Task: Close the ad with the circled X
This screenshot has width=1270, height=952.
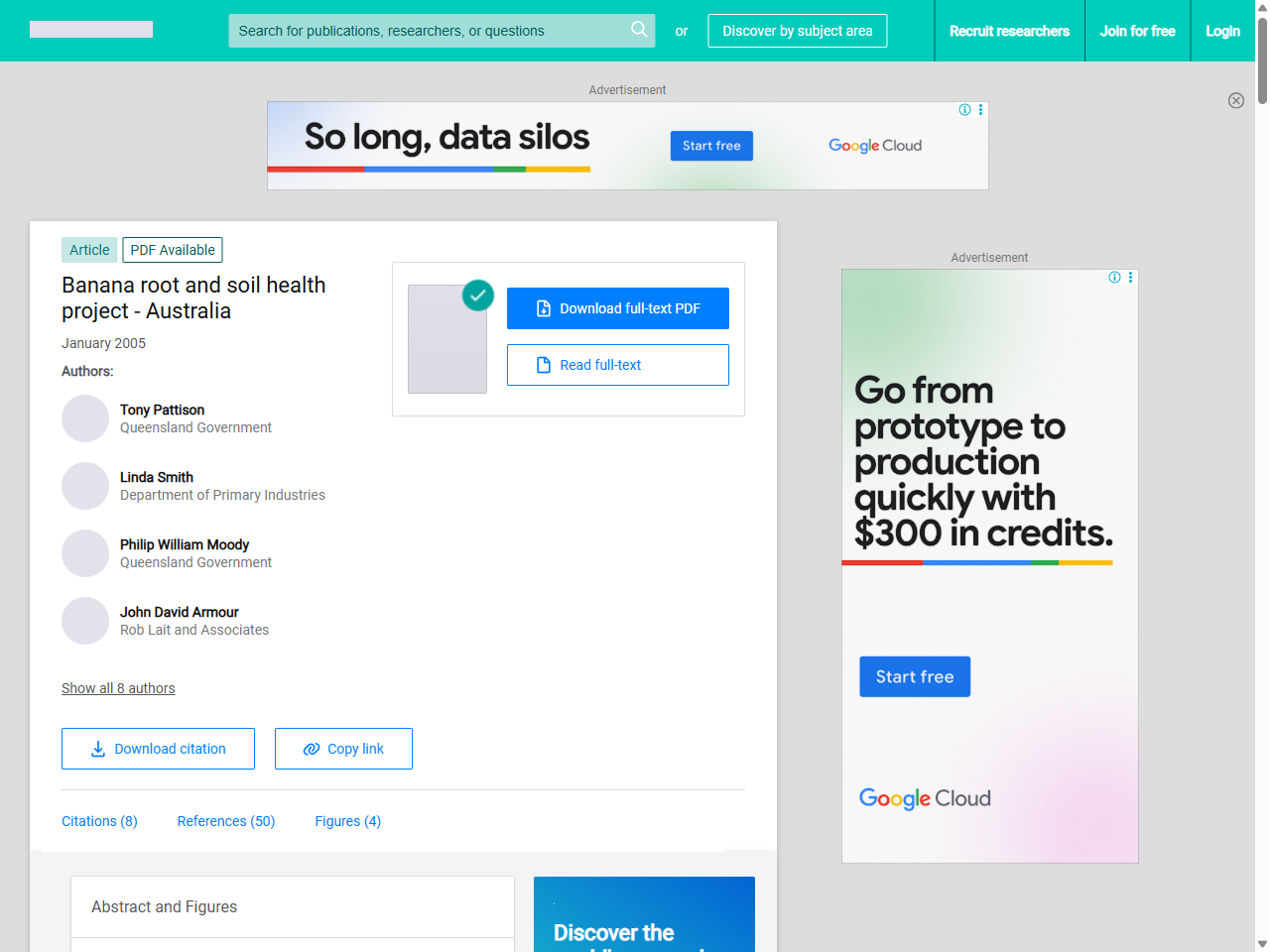Action: 1235,100
